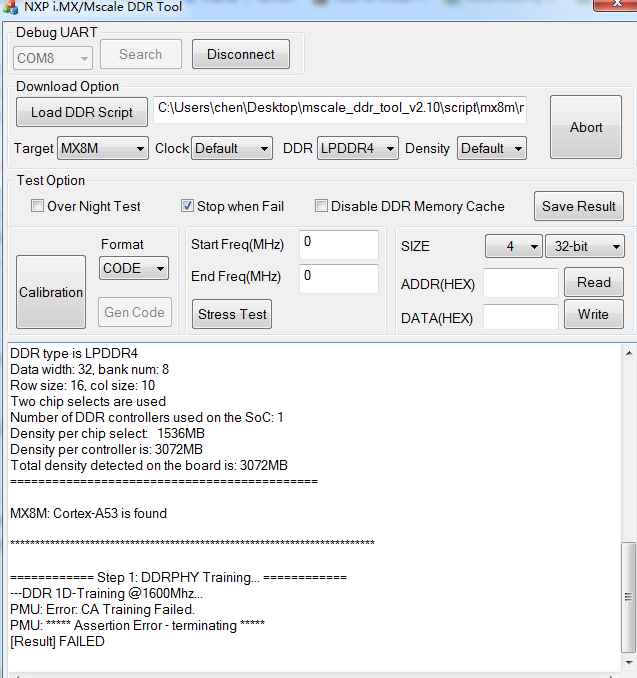Click log line 'DDR 1D-Training @1600Mhz...'

(x=106, y=593)
